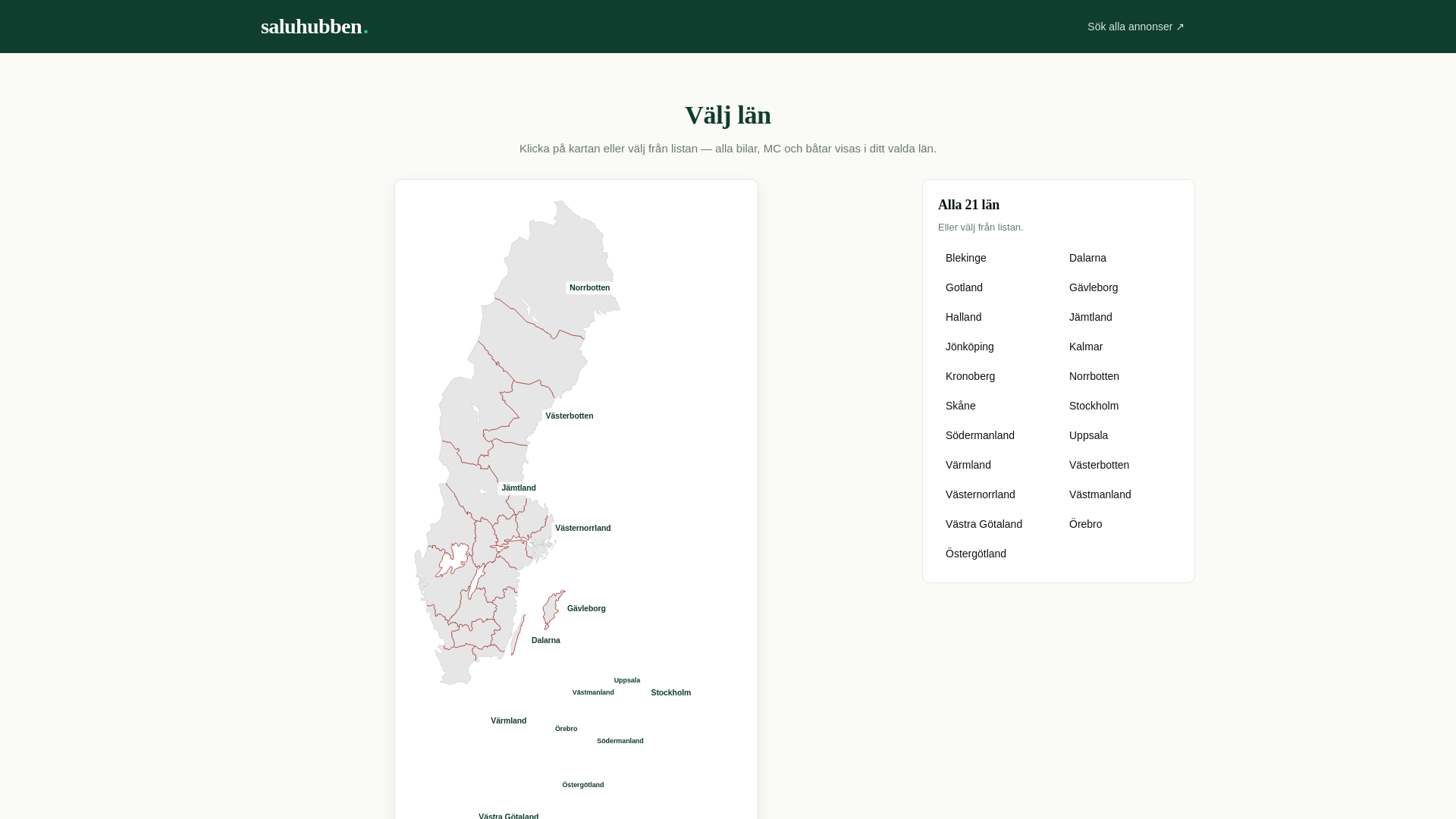1456x819 pixels.
Task: Click the Värmland map label
Action: (509, 721)
